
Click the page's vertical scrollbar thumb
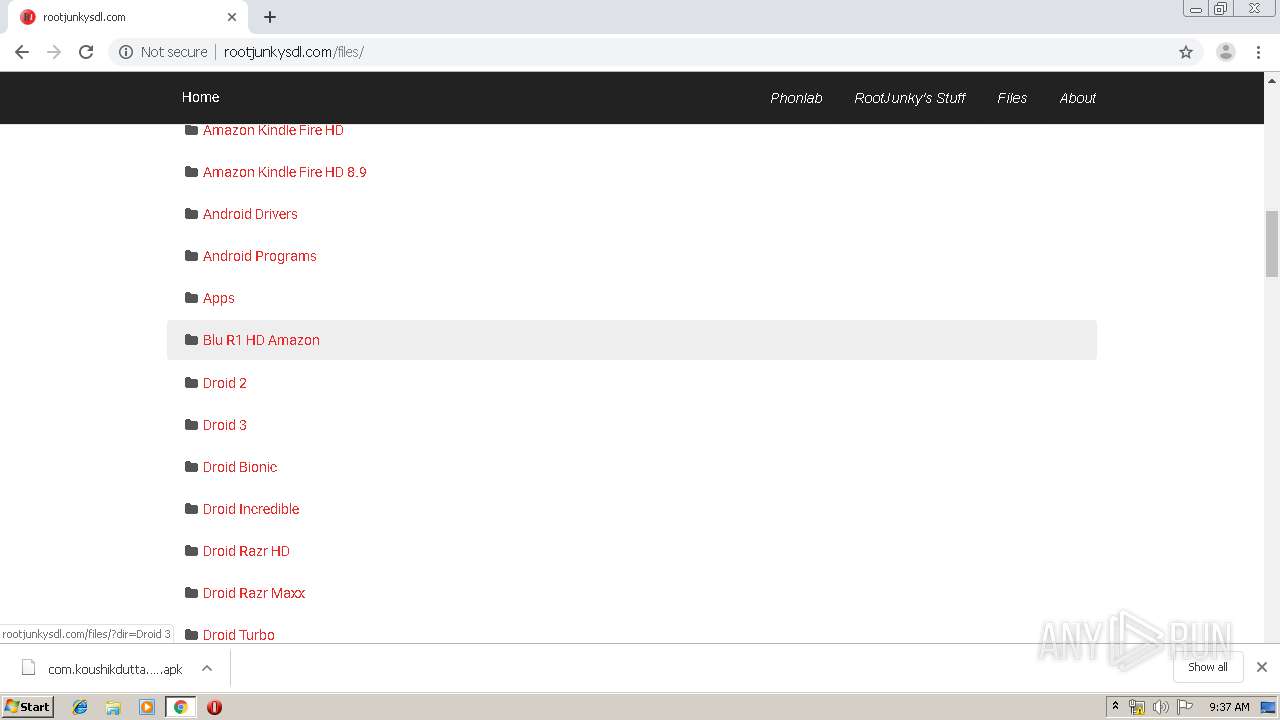[1272, 243]
